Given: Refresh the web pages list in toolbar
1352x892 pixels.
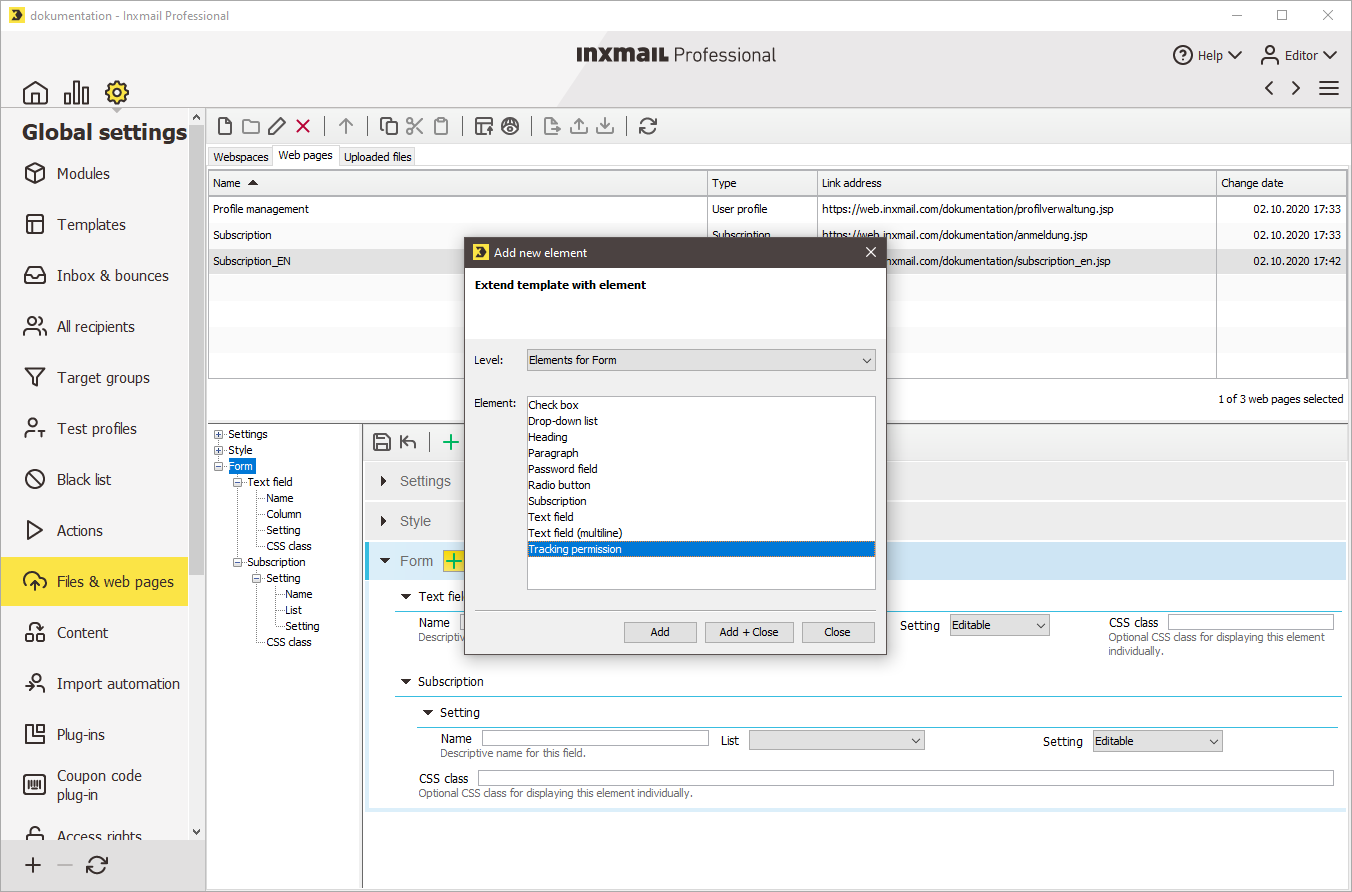Looking at the screenshot, I should 648,126.
